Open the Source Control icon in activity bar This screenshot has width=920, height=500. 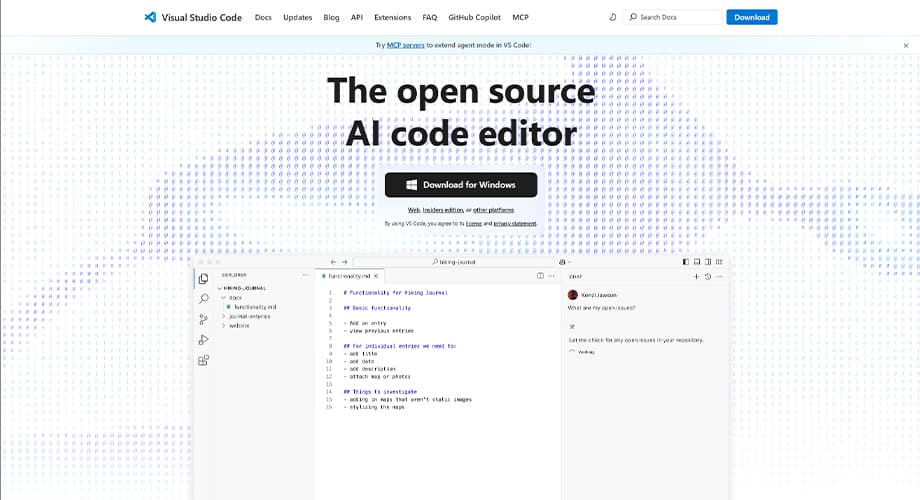coord(203,320)
